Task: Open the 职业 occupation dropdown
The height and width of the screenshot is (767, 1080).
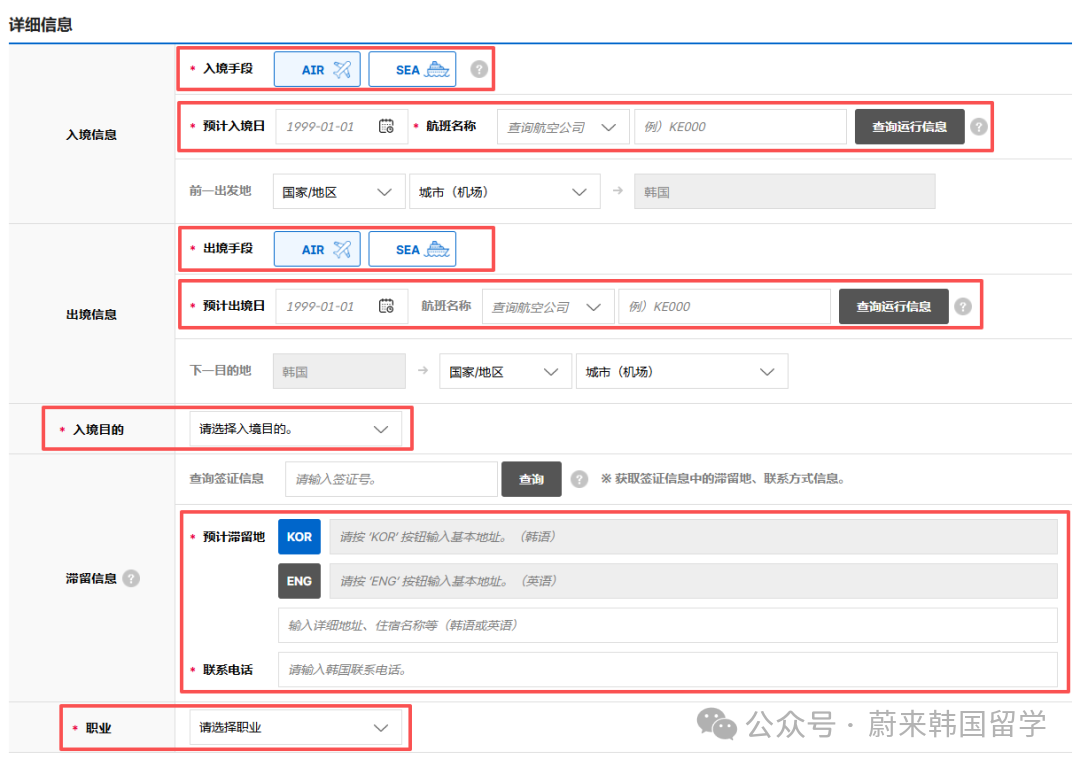Action: coord(297,729)
